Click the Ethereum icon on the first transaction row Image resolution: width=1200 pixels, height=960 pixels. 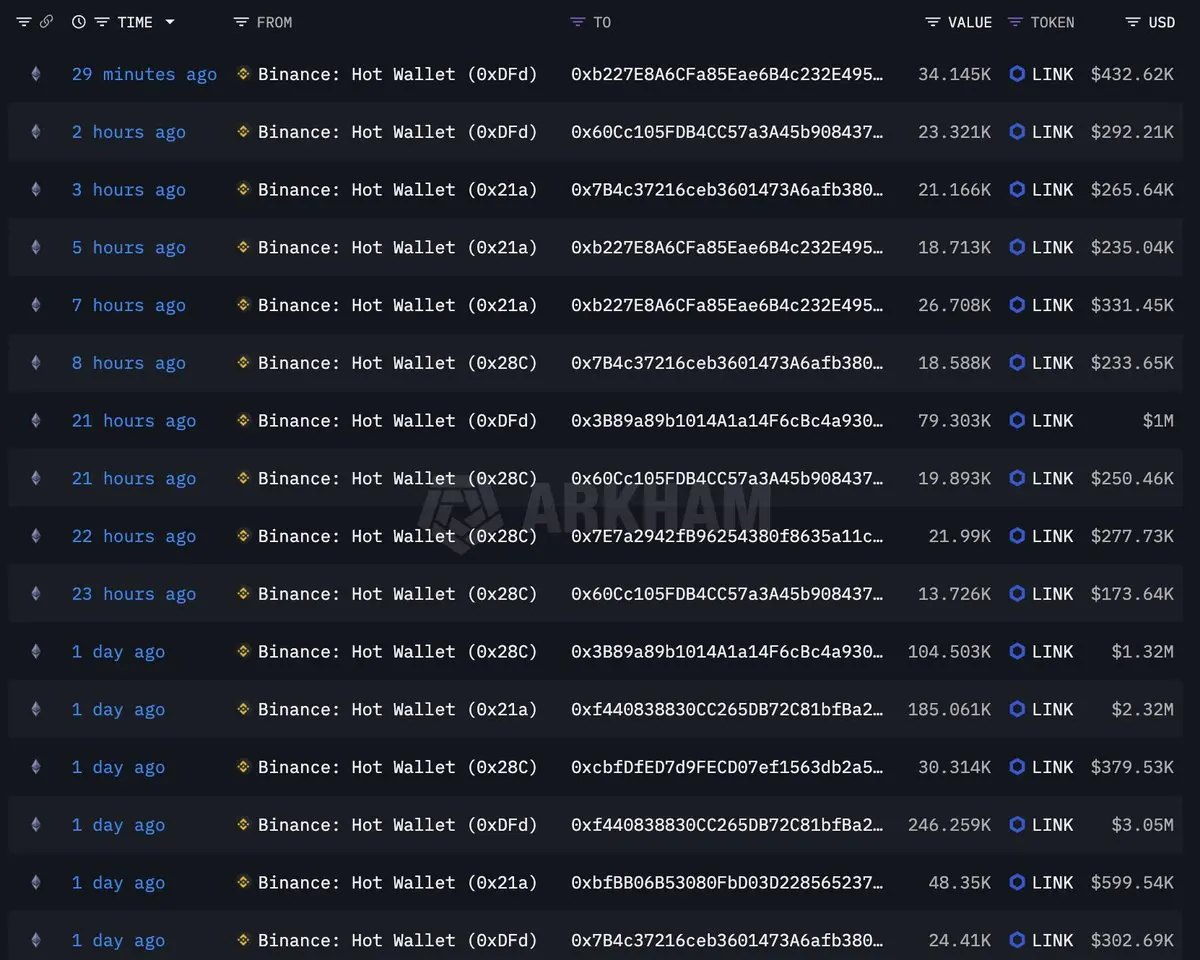35,73
